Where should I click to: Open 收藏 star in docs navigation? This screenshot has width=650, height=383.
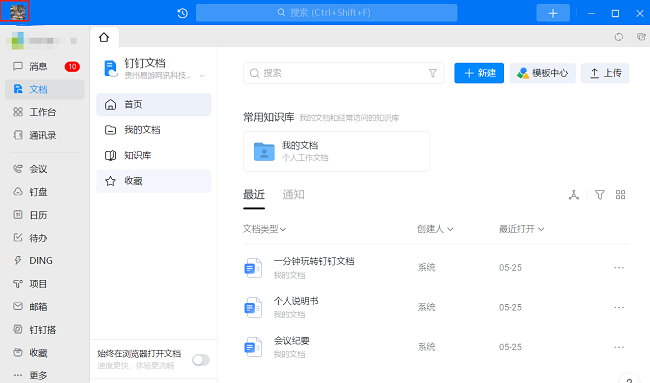[154, 181]
